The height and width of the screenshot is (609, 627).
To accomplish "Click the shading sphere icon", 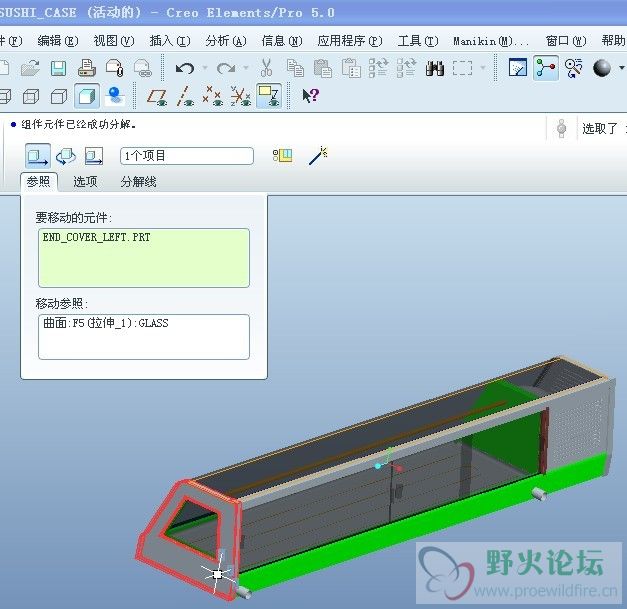I will coord(602,68).
